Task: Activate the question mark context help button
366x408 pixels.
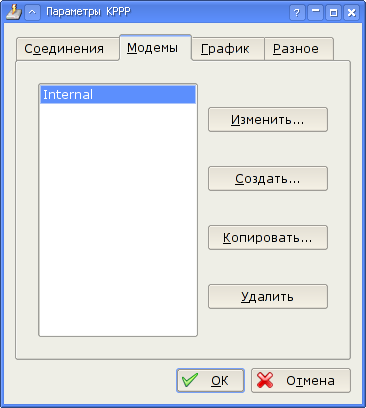Action: (297, 13)
